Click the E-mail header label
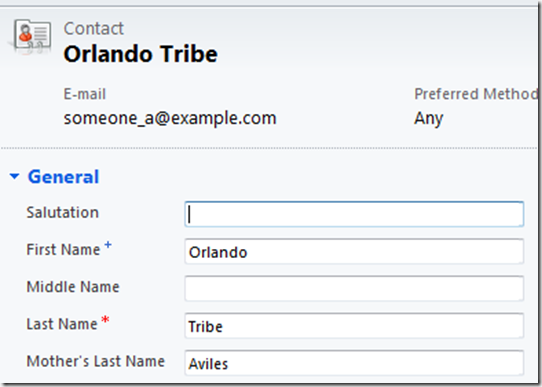This screenshot has width=542, height=387. (x=85, y=94)
